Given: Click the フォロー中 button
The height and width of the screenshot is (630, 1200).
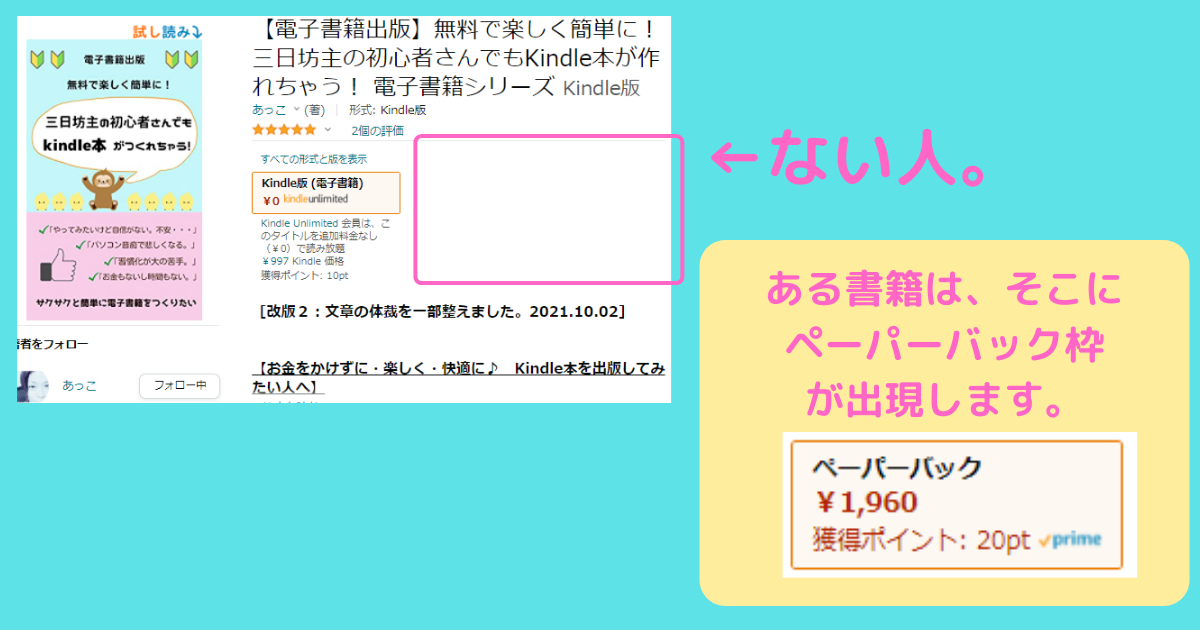Looking at the screenshot, I should point(179,385).
